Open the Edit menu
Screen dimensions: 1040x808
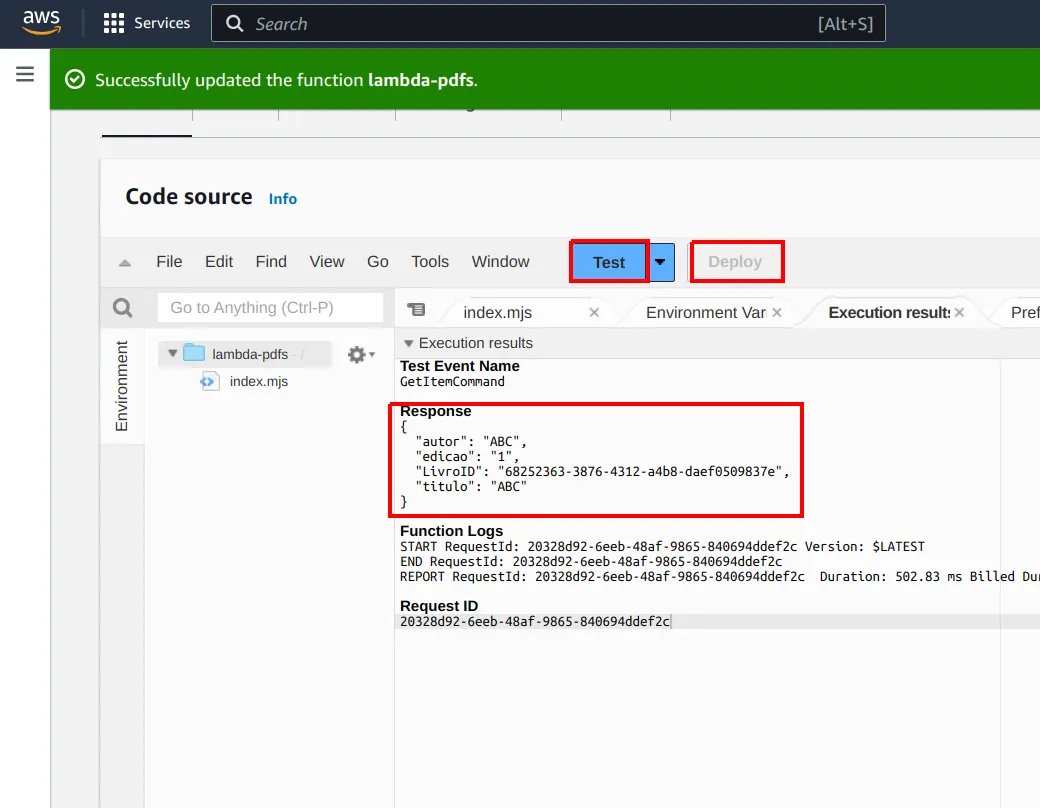pos(219,261)
